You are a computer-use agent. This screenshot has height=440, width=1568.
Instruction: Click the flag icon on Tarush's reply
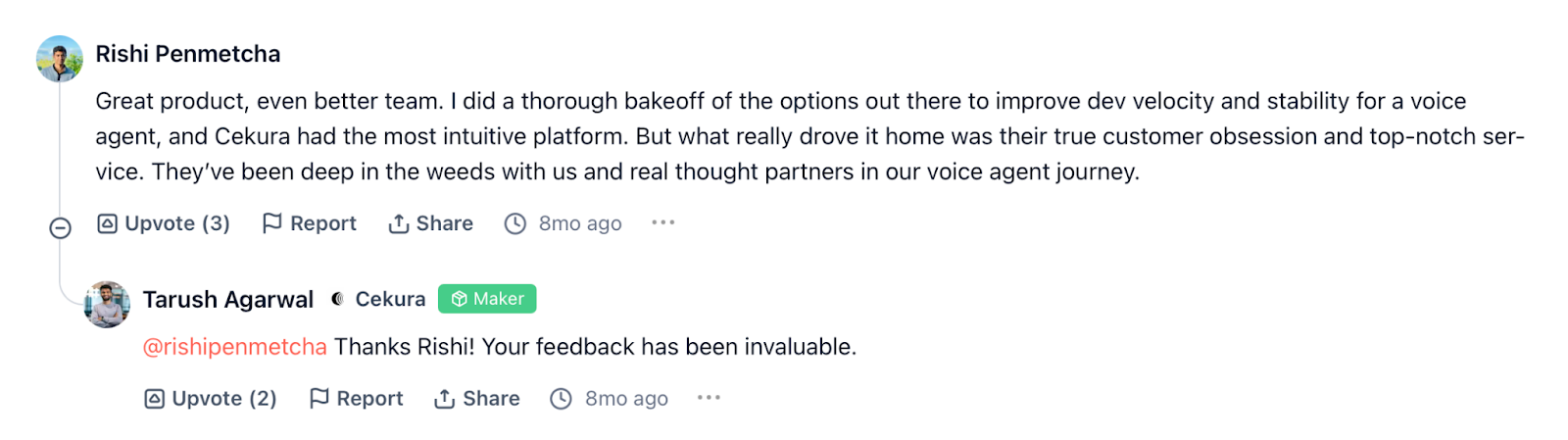pyautogui.click(x=318, y=398)
